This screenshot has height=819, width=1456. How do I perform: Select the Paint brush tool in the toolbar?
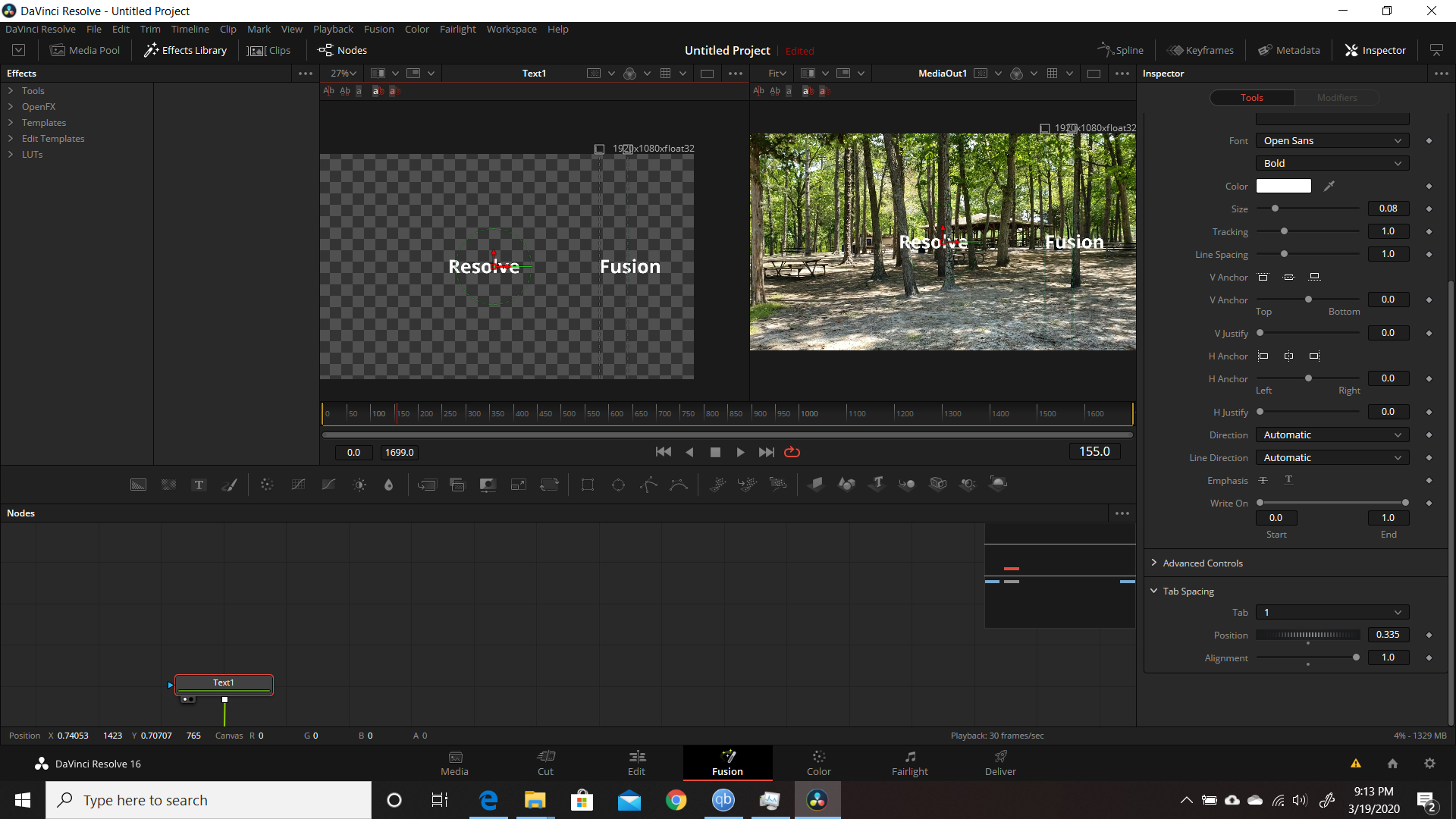[x=229, y=485]
